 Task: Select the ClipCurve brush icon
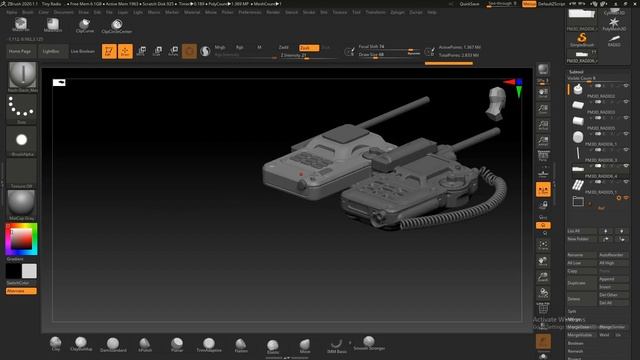(x=84, y=25)
